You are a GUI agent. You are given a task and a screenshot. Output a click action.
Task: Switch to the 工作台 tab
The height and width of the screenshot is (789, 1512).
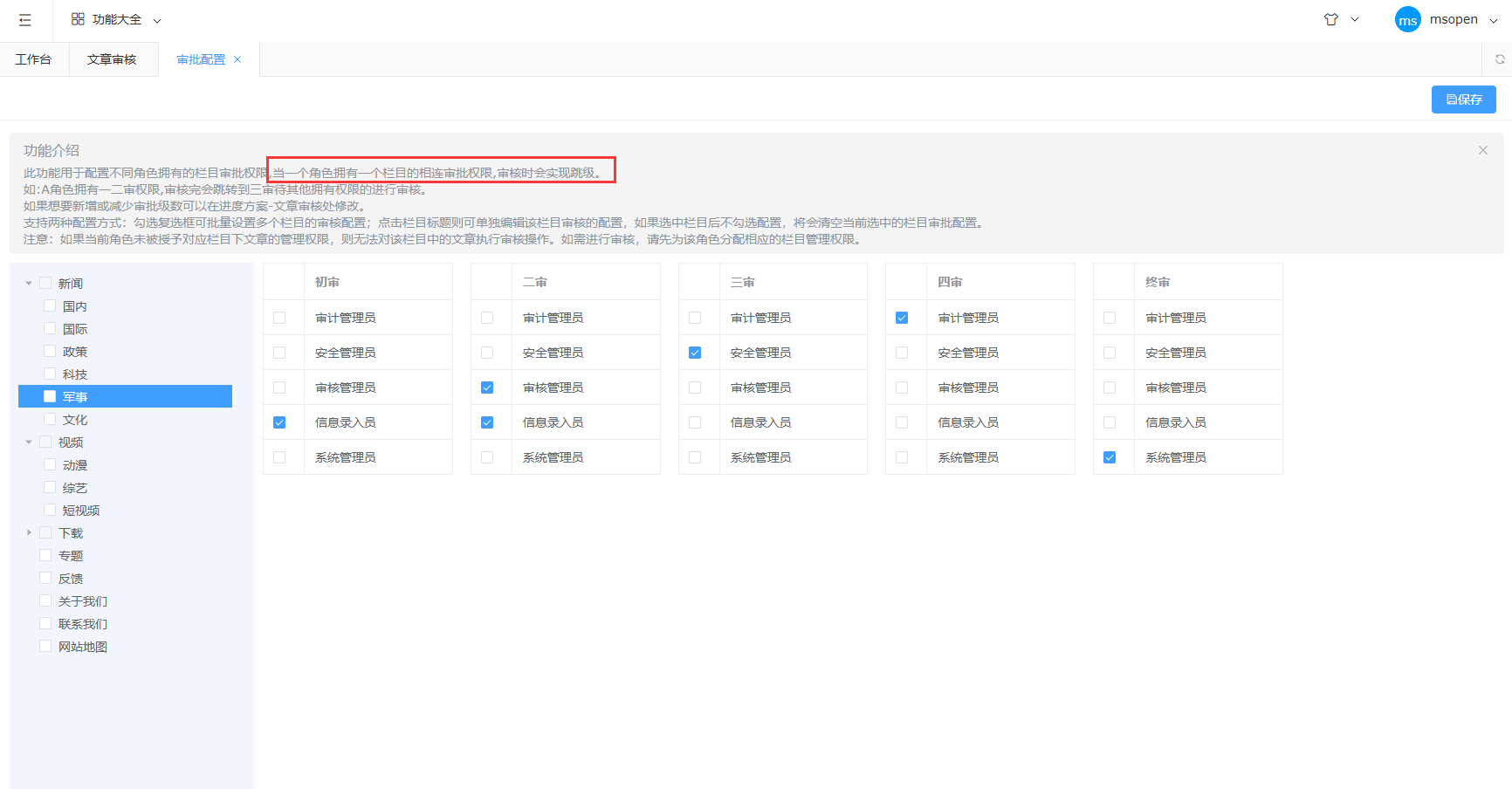[x=33, y=59]
